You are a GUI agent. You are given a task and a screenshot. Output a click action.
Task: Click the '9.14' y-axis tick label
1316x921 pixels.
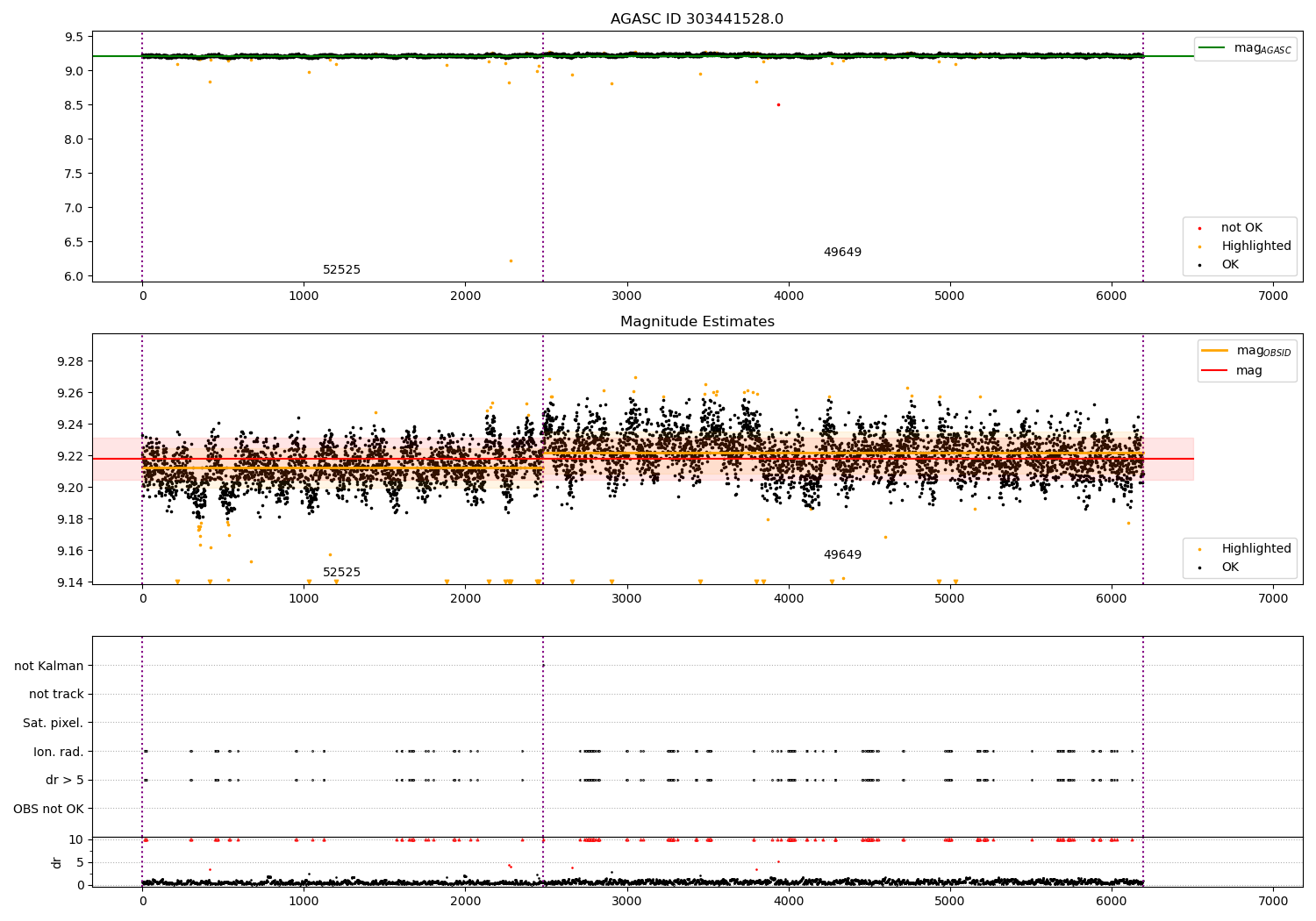[x=71, y=582]
